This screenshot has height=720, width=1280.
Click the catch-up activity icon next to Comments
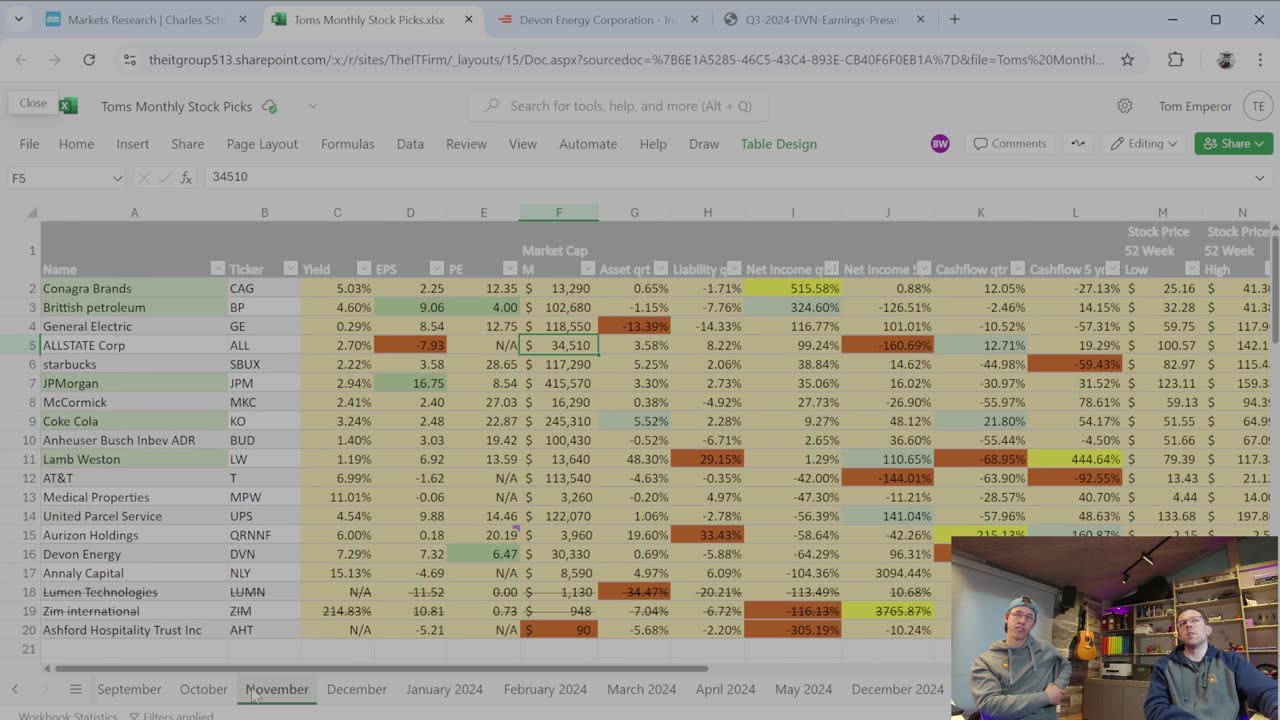(x=1078, y=144)
